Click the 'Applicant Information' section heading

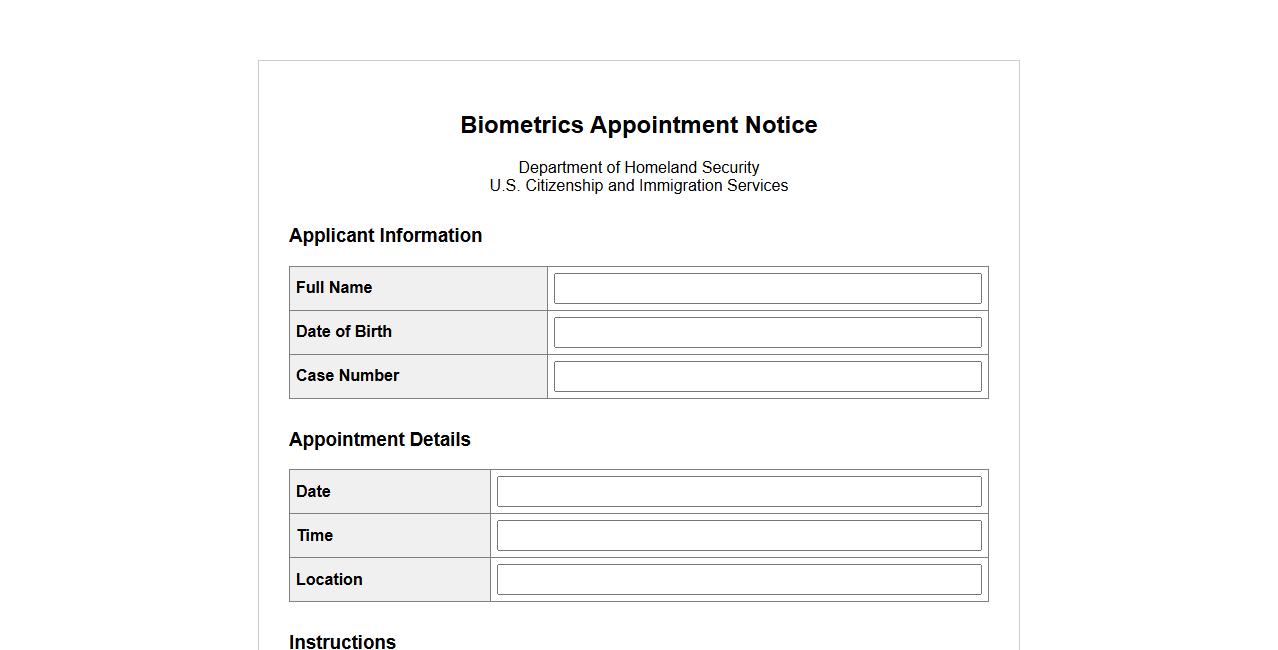pos(385,236)
